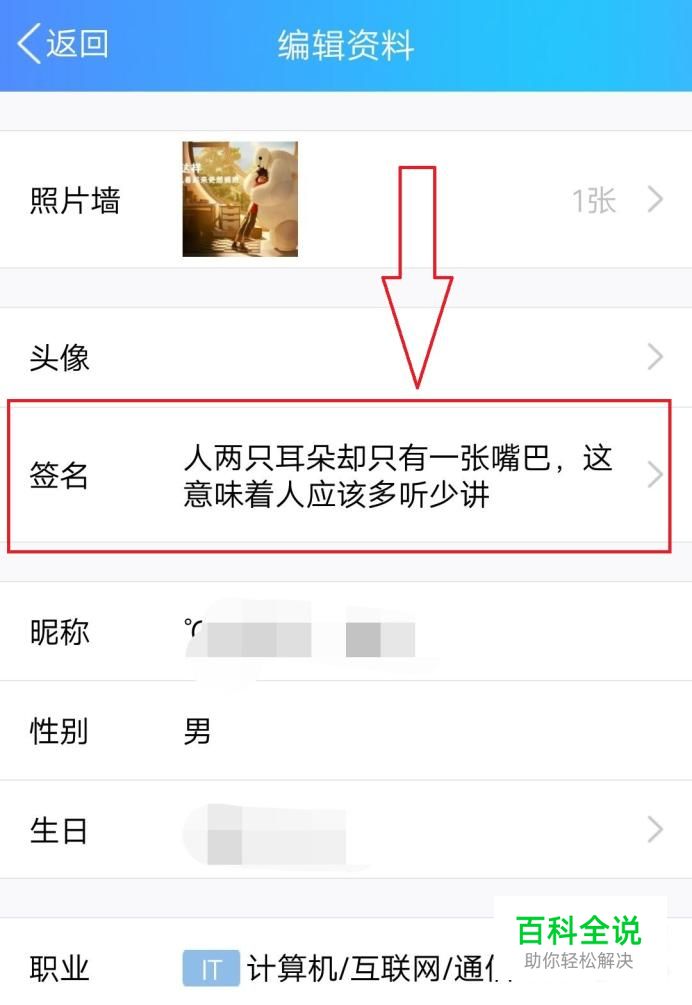Screen dimensions: 692x1005
Task: Tap the 性别 label
Action: [x=59, y=731]
